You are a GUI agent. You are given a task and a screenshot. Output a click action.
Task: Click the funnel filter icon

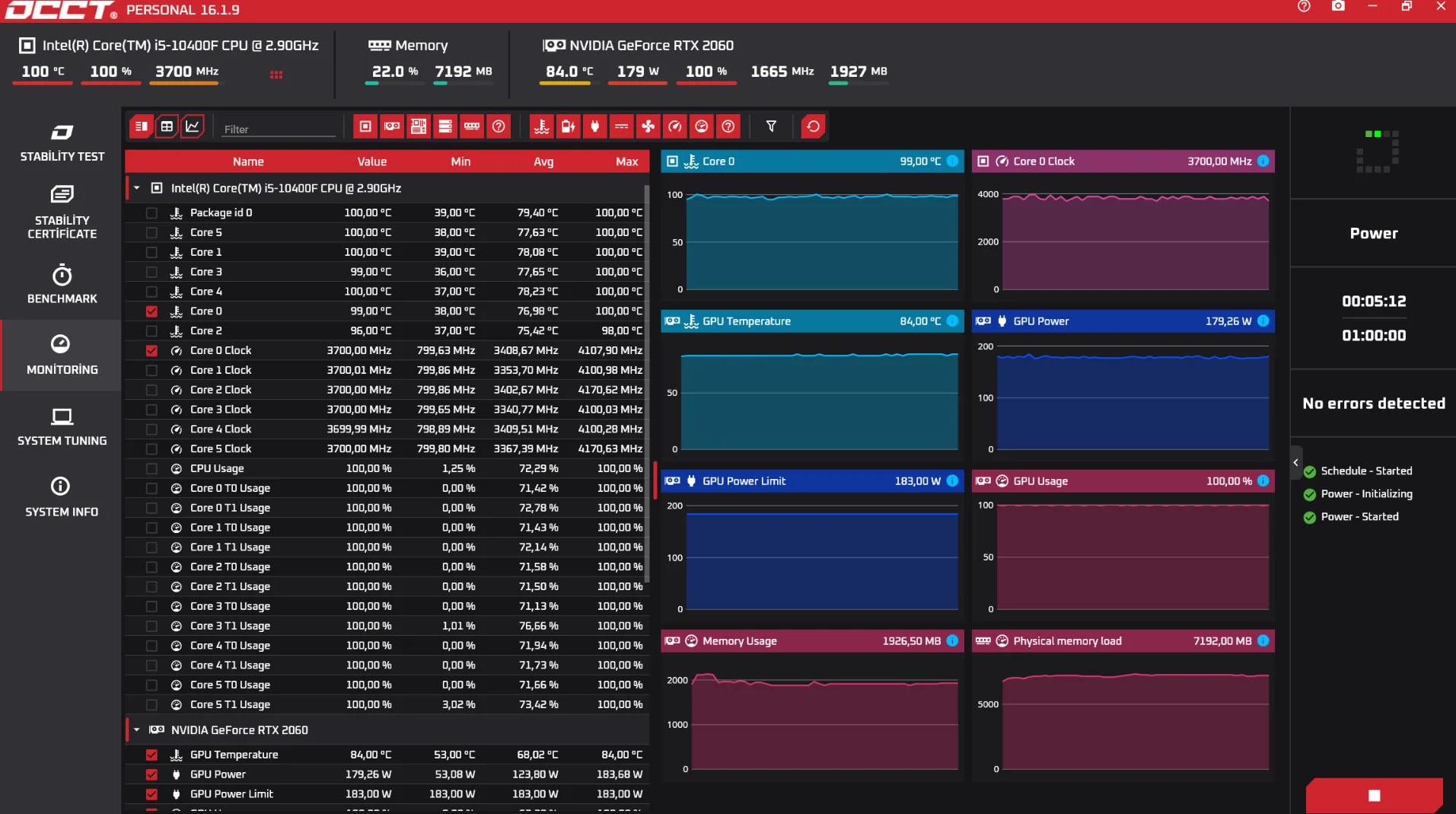tap(771, 126)
